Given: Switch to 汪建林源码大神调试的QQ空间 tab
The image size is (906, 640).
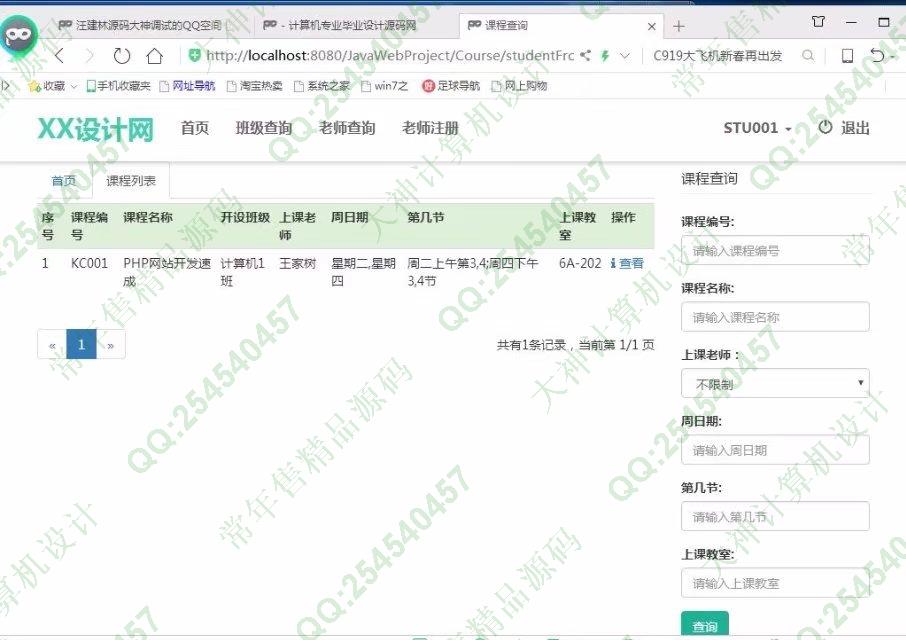Looking at the screenshot, I should point(140,25).
